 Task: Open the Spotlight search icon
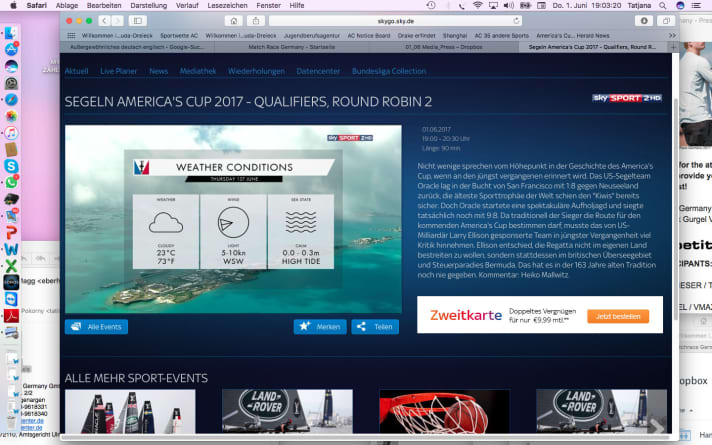(663, 5)
